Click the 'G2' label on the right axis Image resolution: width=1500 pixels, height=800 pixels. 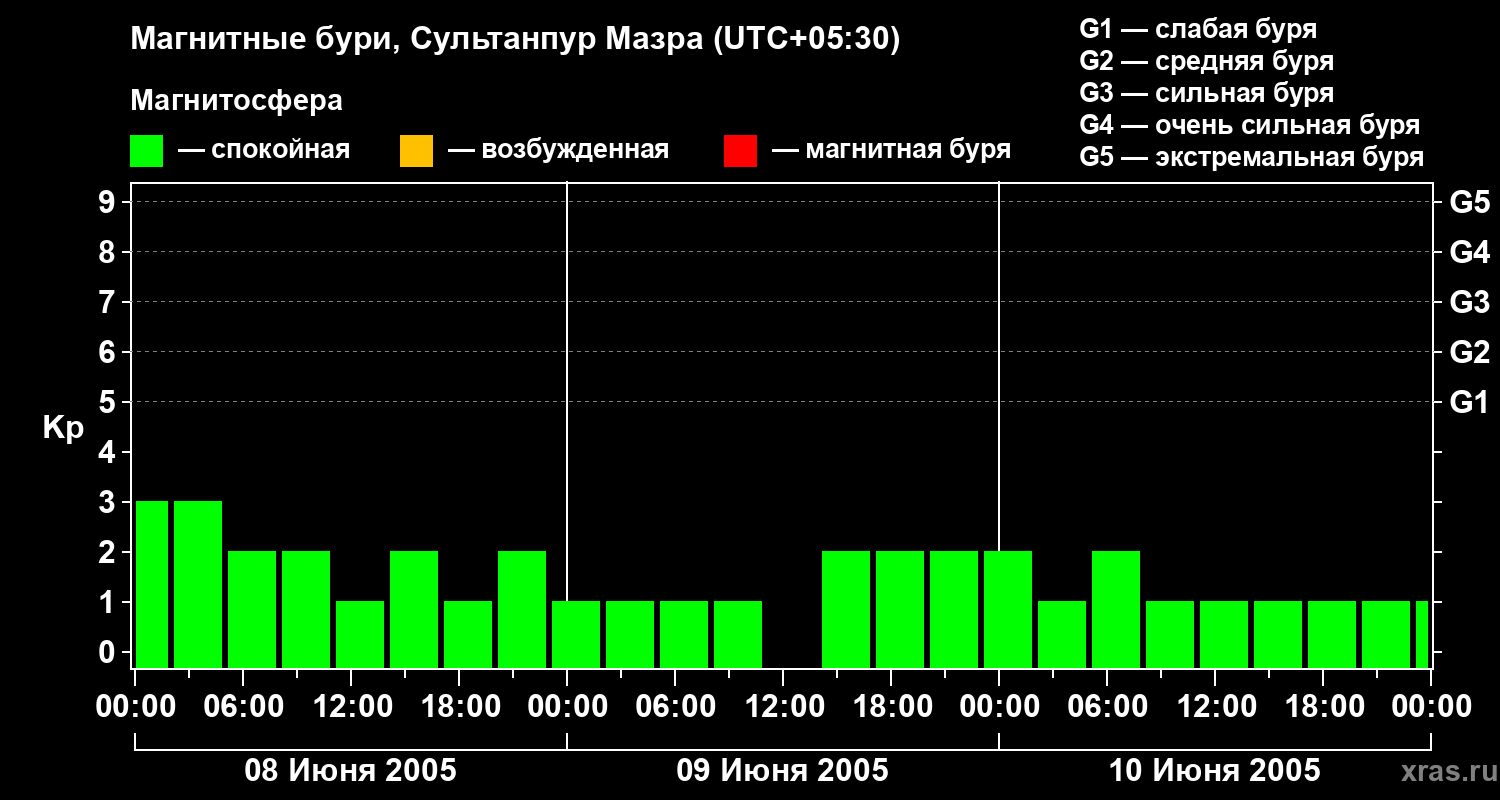[x=1469, y=352]
